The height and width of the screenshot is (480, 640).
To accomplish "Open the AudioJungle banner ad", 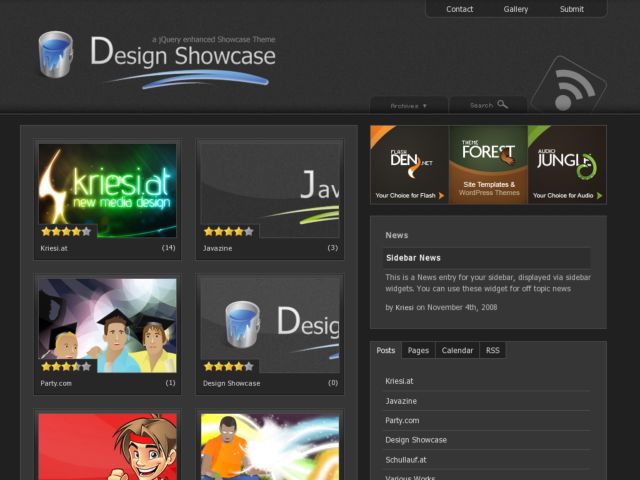I will pos(567,164).
